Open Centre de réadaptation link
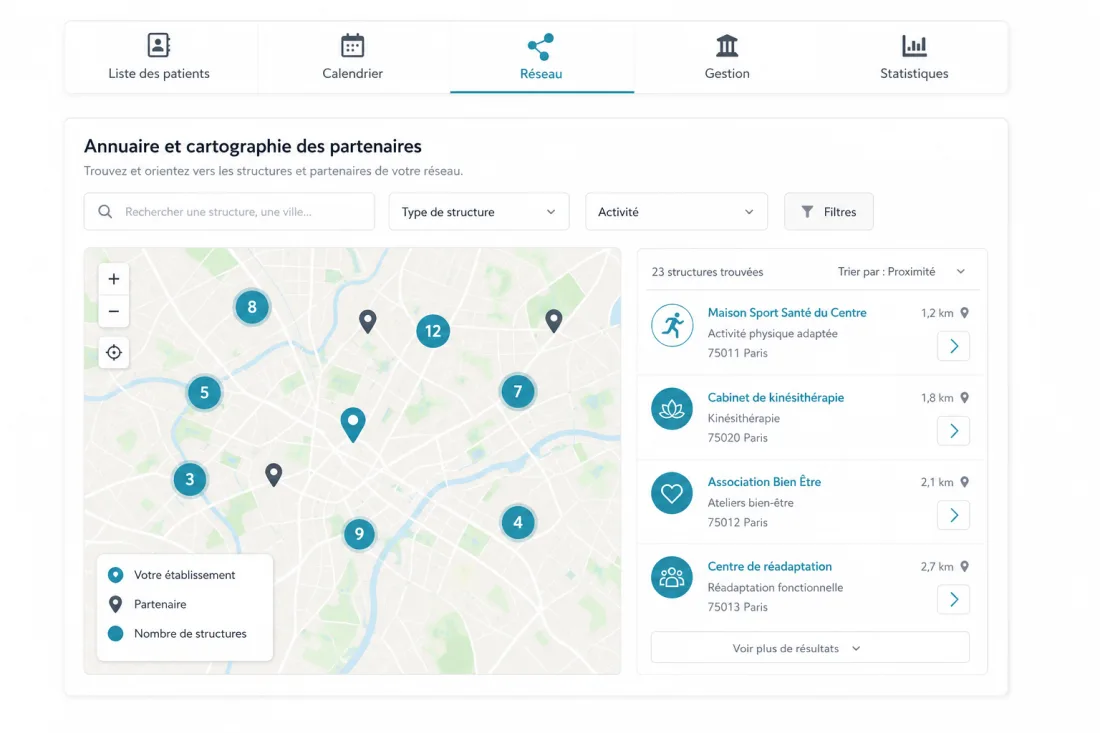Screen dimensions: 1100x733 click(770, 567)
